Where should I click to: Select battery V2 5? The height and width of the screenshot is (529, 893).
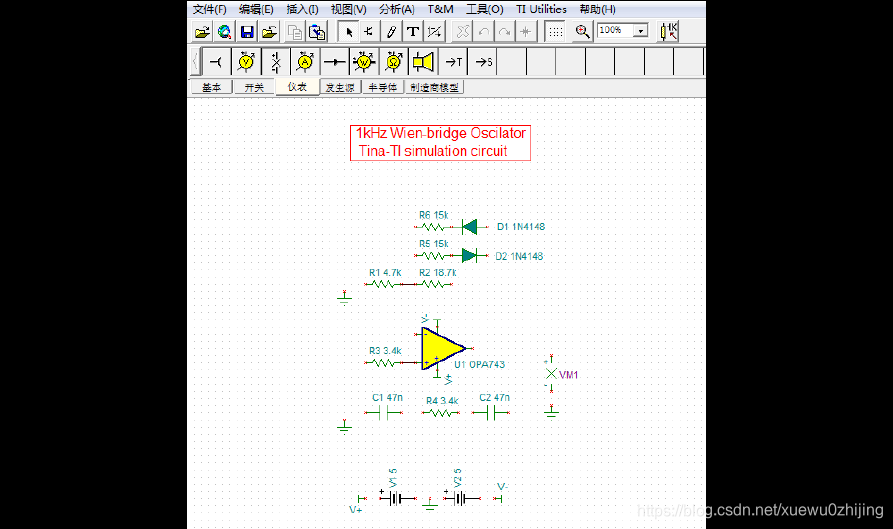[x=462, y=499]
